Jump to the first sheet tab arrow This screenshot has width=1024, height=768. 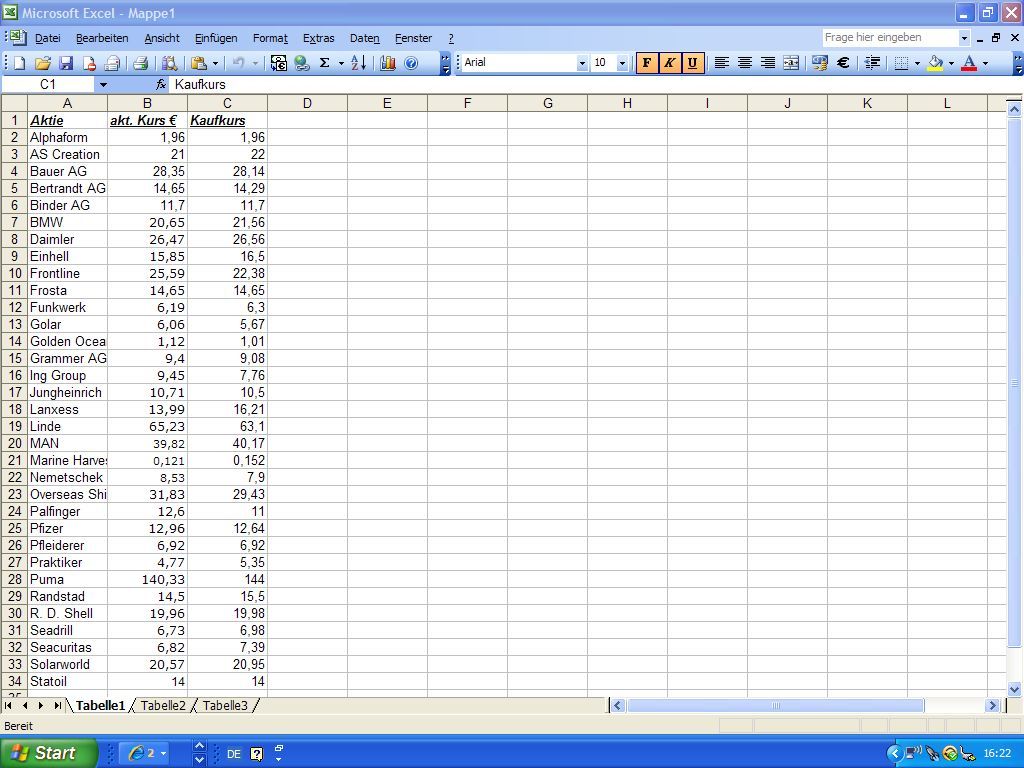(x=8, y=705)
